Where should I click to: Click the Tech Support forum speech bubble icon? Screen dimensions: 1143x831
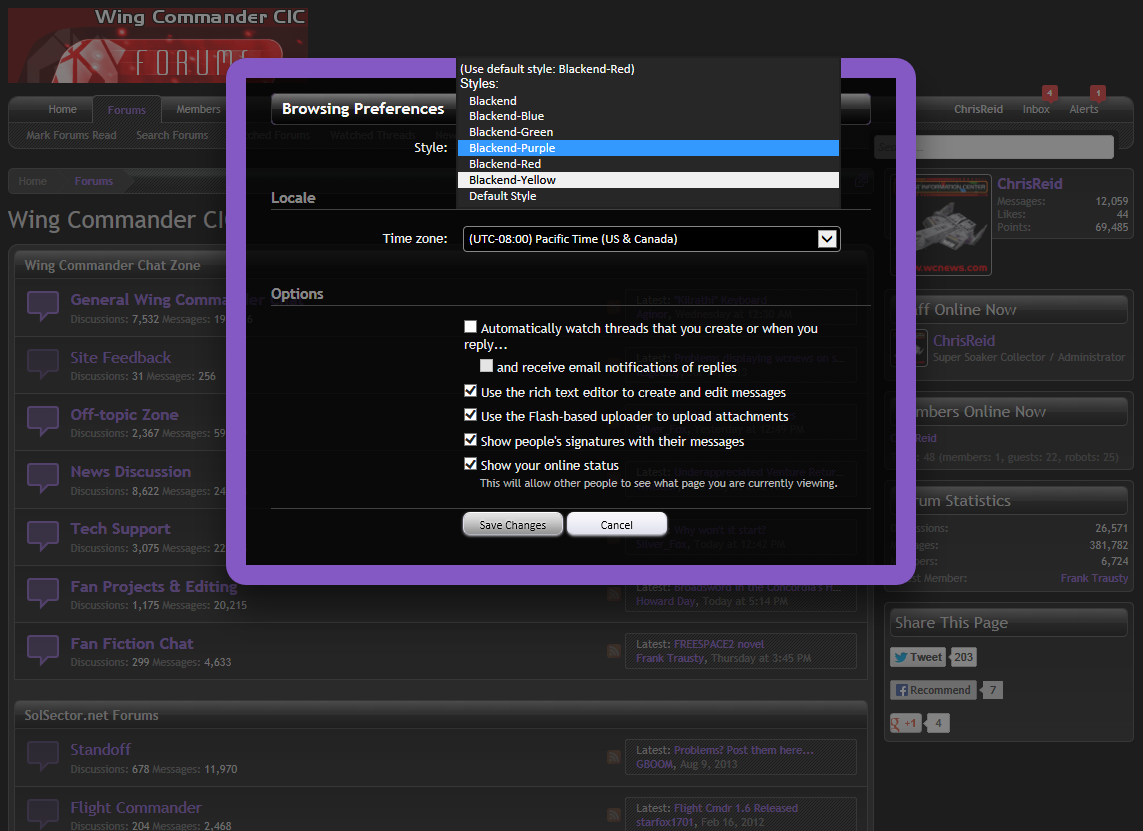coord(43,535)
